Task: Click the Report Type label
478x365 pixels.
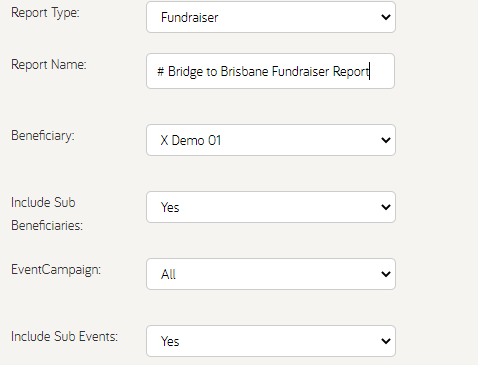Action: [x=45, y=13]
